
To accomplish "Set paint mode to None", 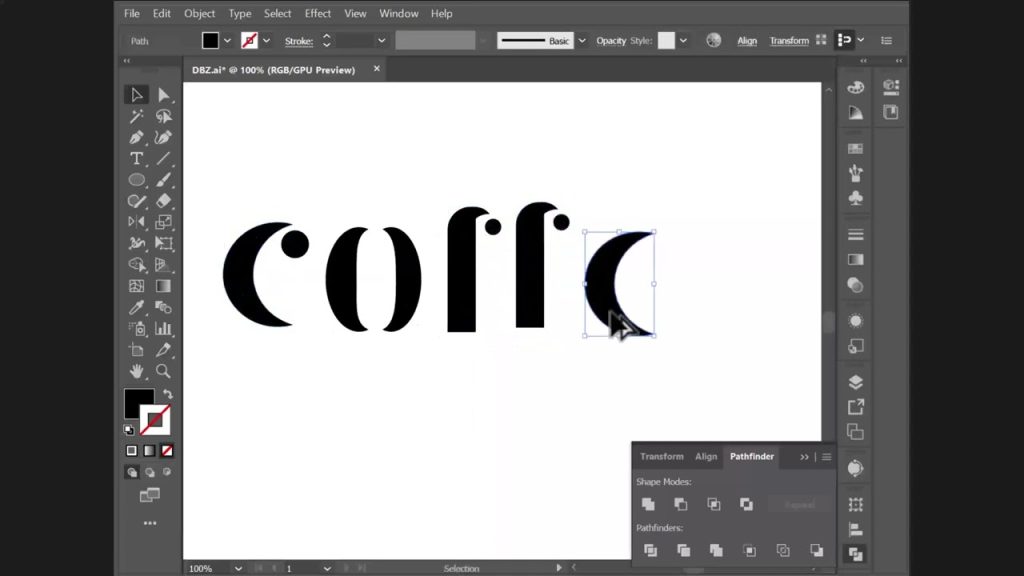I will (x=167, y=450).
